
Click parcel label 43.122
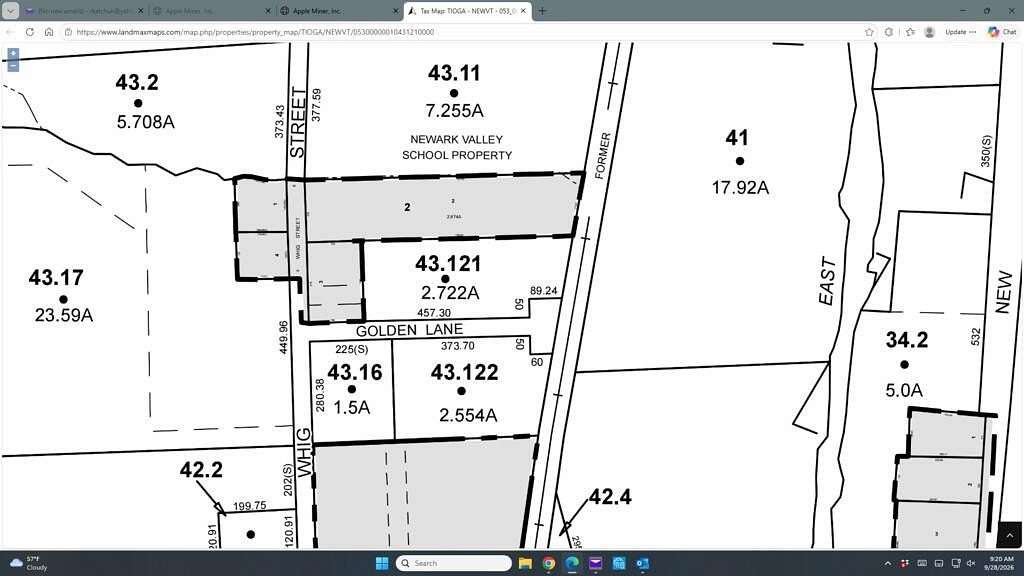coord(464,372)
